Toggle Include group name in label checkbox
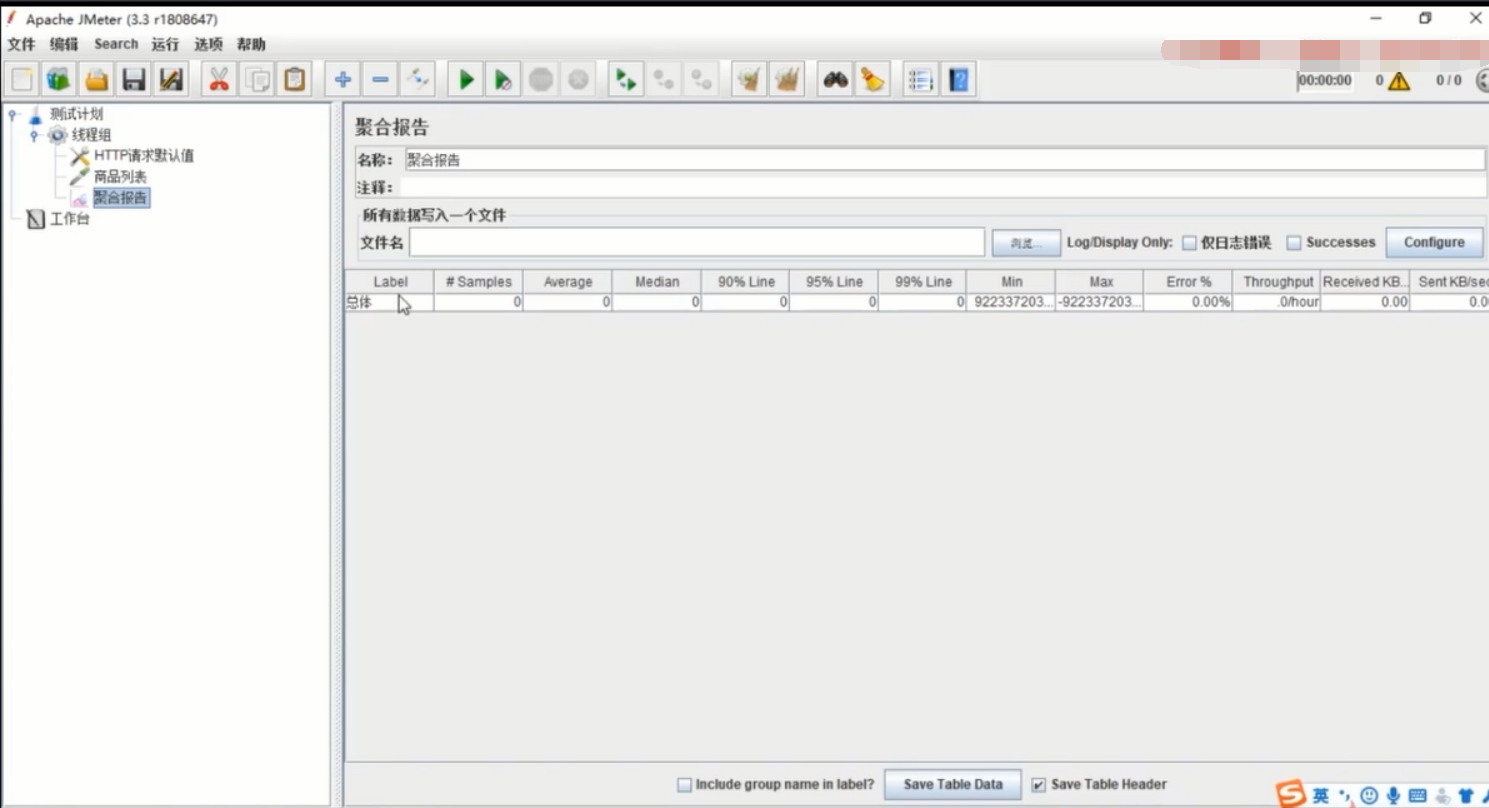This screenshot has height=808, width=1489. [684, 786]
